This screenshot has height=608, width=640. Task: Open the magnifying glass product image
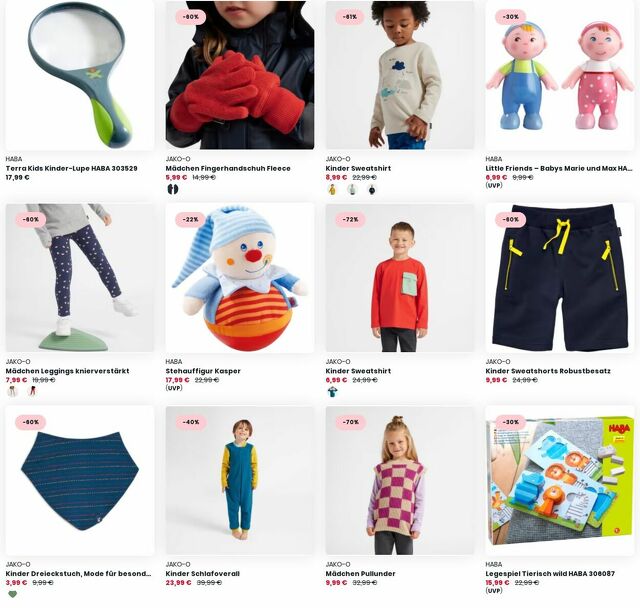[80, 75]
